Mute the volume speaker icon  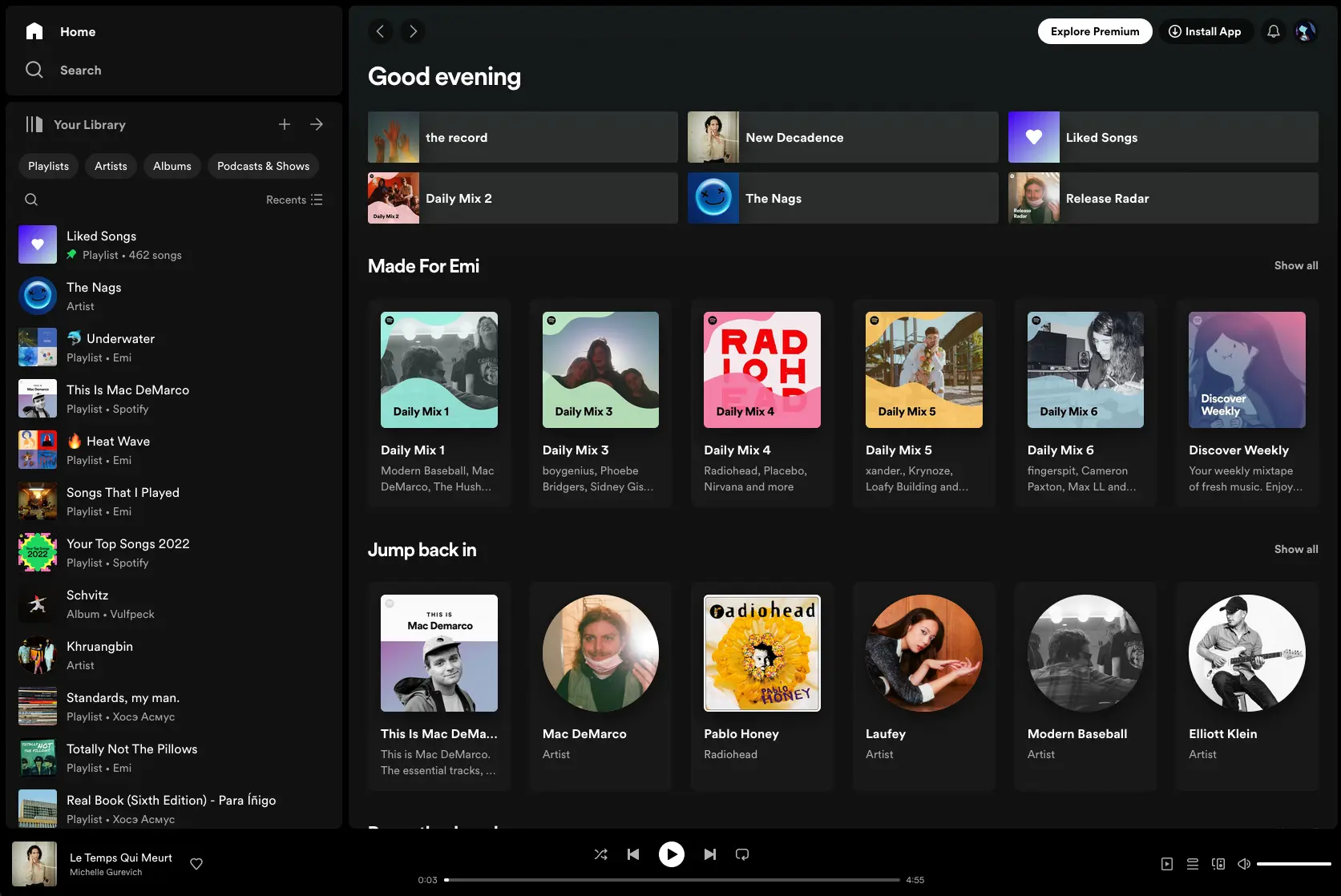coord(1244,864)
